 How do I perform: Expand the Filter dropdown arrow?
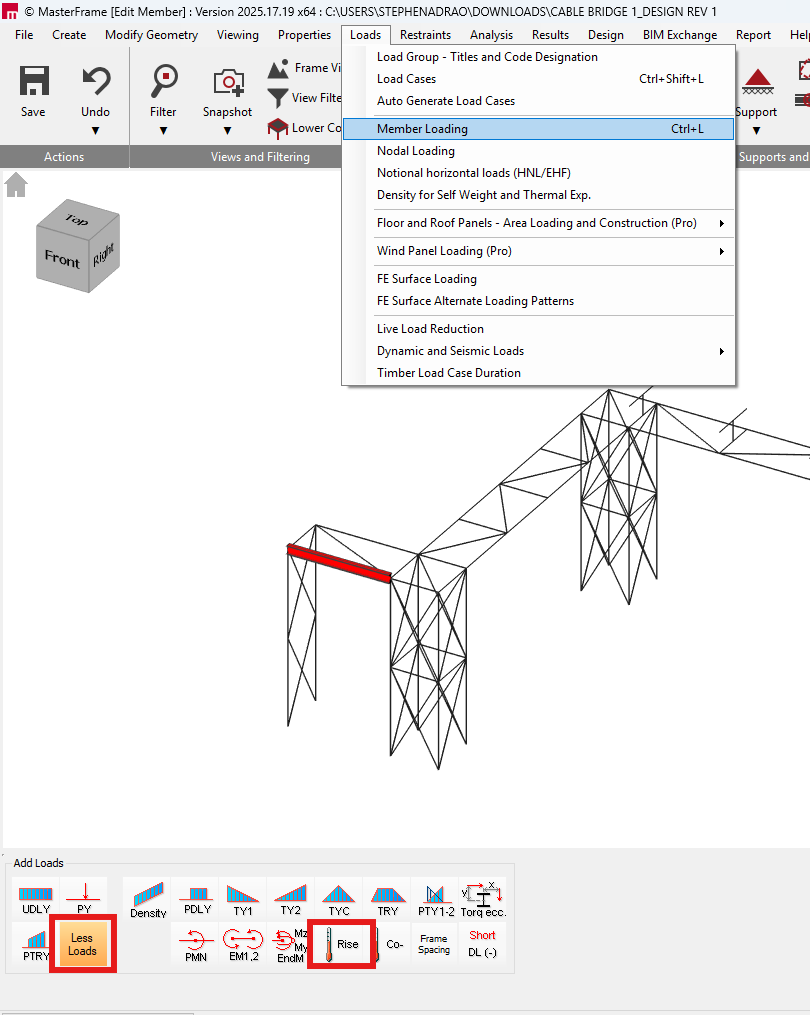pyautogui.click(x=163, y=131)
